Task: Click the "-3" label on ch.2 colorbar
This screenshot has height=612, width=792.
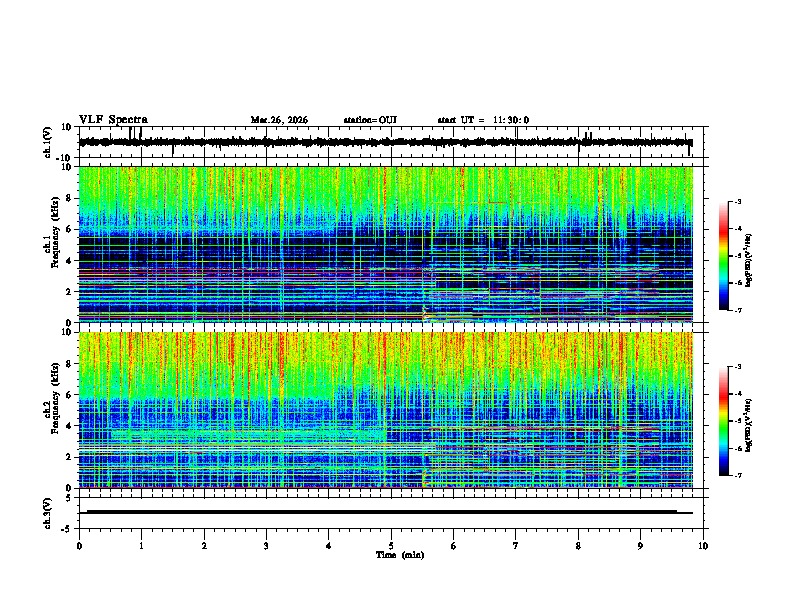Action: pyautogui.click(x=737, y=367)
